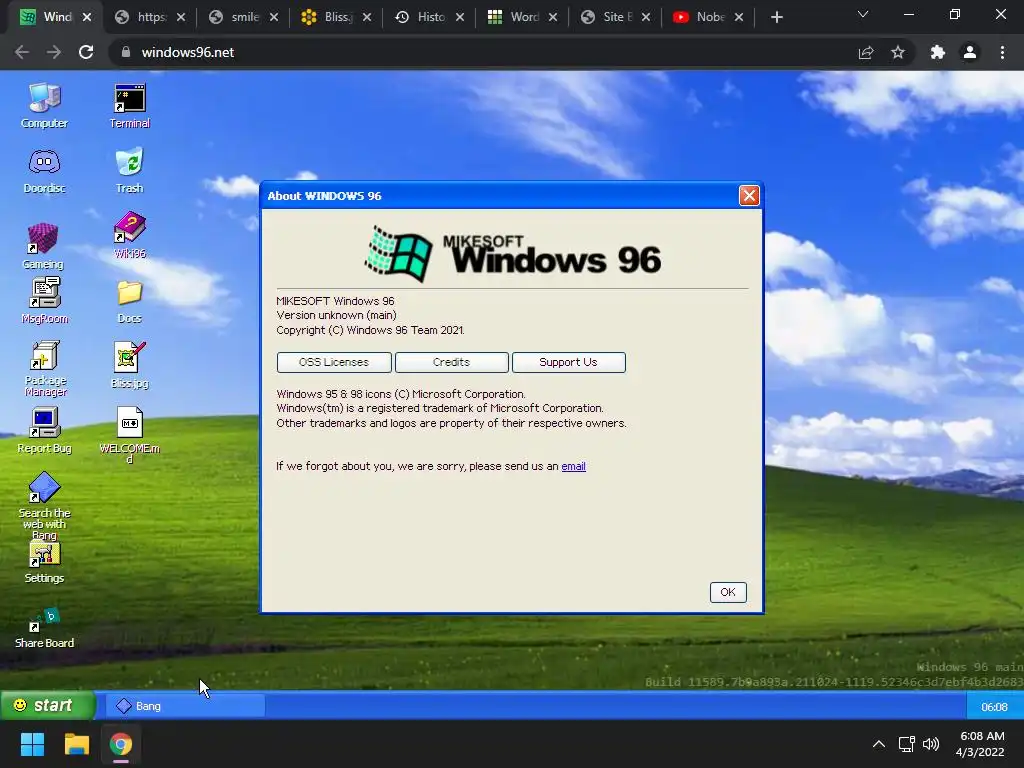
Task: Open the Gameing desktop shortcut
Action: click(43, 246)
